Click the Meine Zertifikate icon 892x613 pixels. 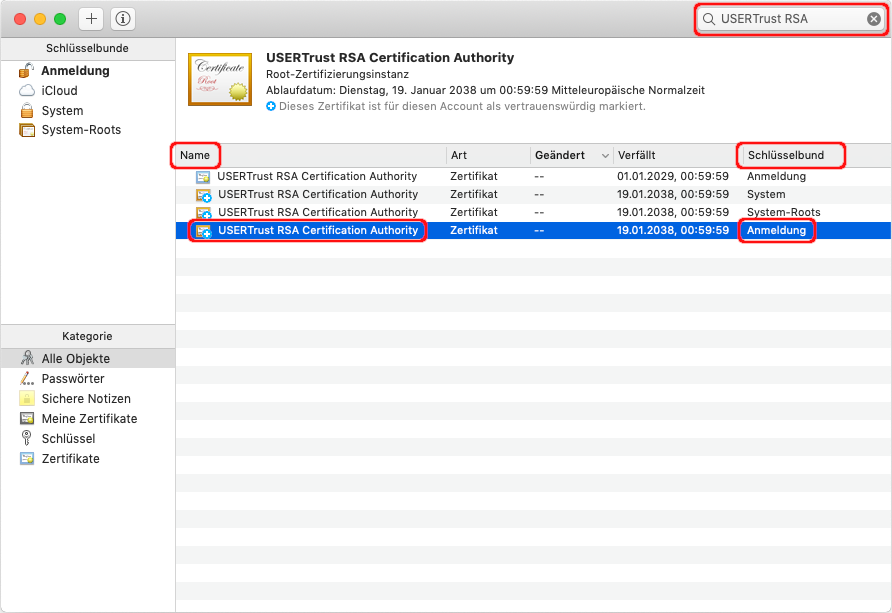coord(27,419)
